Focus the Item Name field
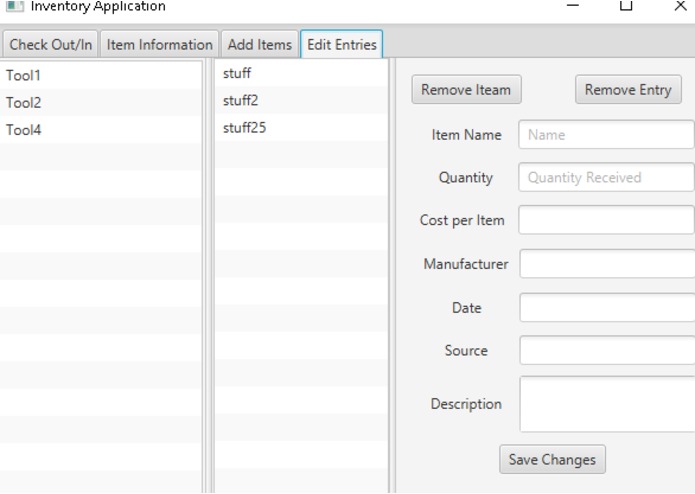The width and height of the screenshot is (695, 494). click(x=606, y=135)
